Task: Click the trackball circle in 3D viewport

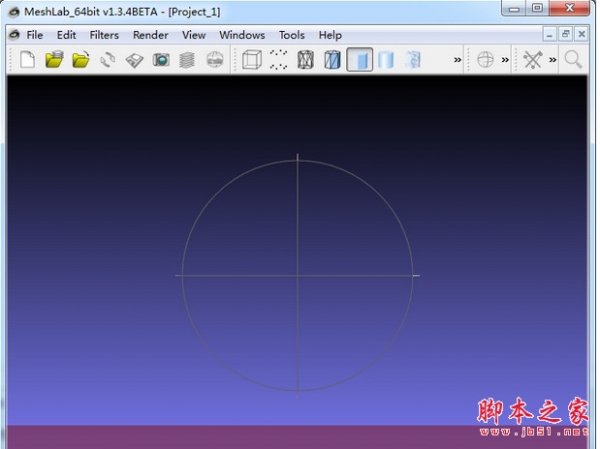Action: pyautogui.click(x=297, y=275)
